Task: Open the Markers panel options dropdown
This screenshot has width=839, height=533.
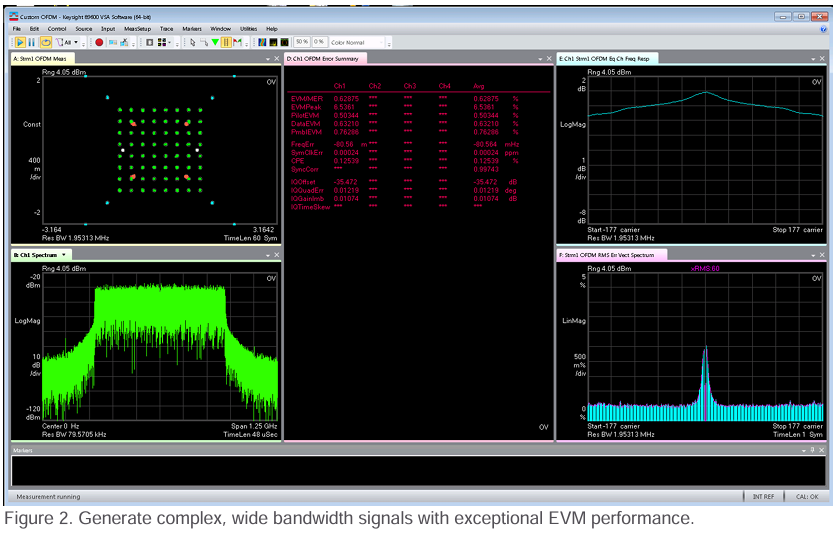Action: click(x=804, y=451)
